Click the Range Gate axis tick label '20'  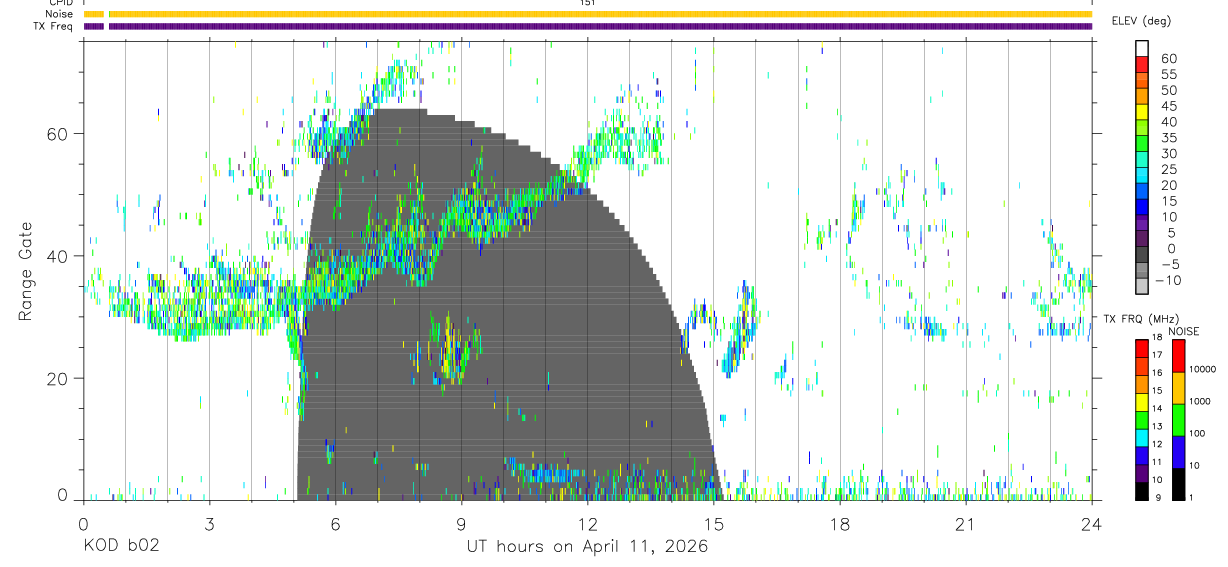(x=59, y=379)
